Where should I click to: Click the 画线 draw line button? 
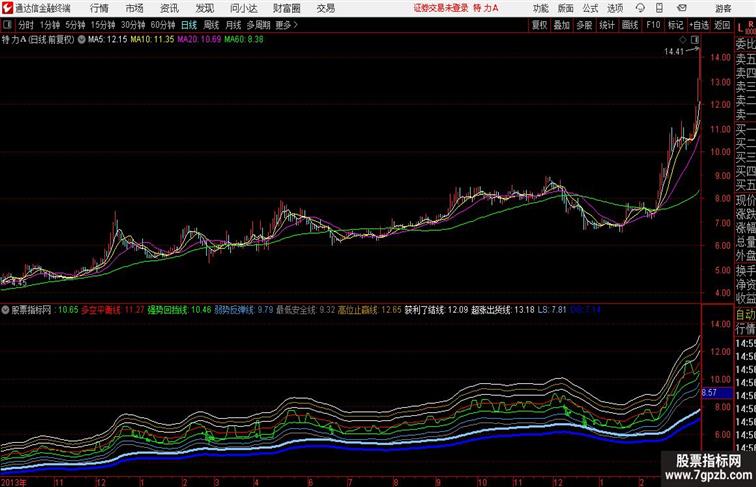point(630,25)
